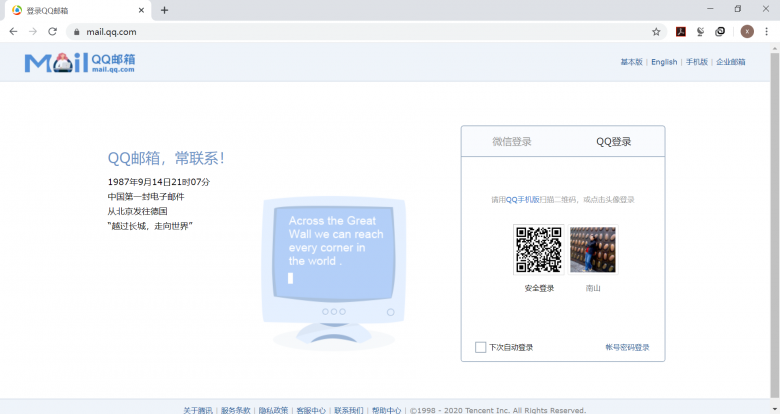The width and height of the screenshot is (780, 414).
Task: Open 关于腾讯 footer link
Action: (197, 410)
